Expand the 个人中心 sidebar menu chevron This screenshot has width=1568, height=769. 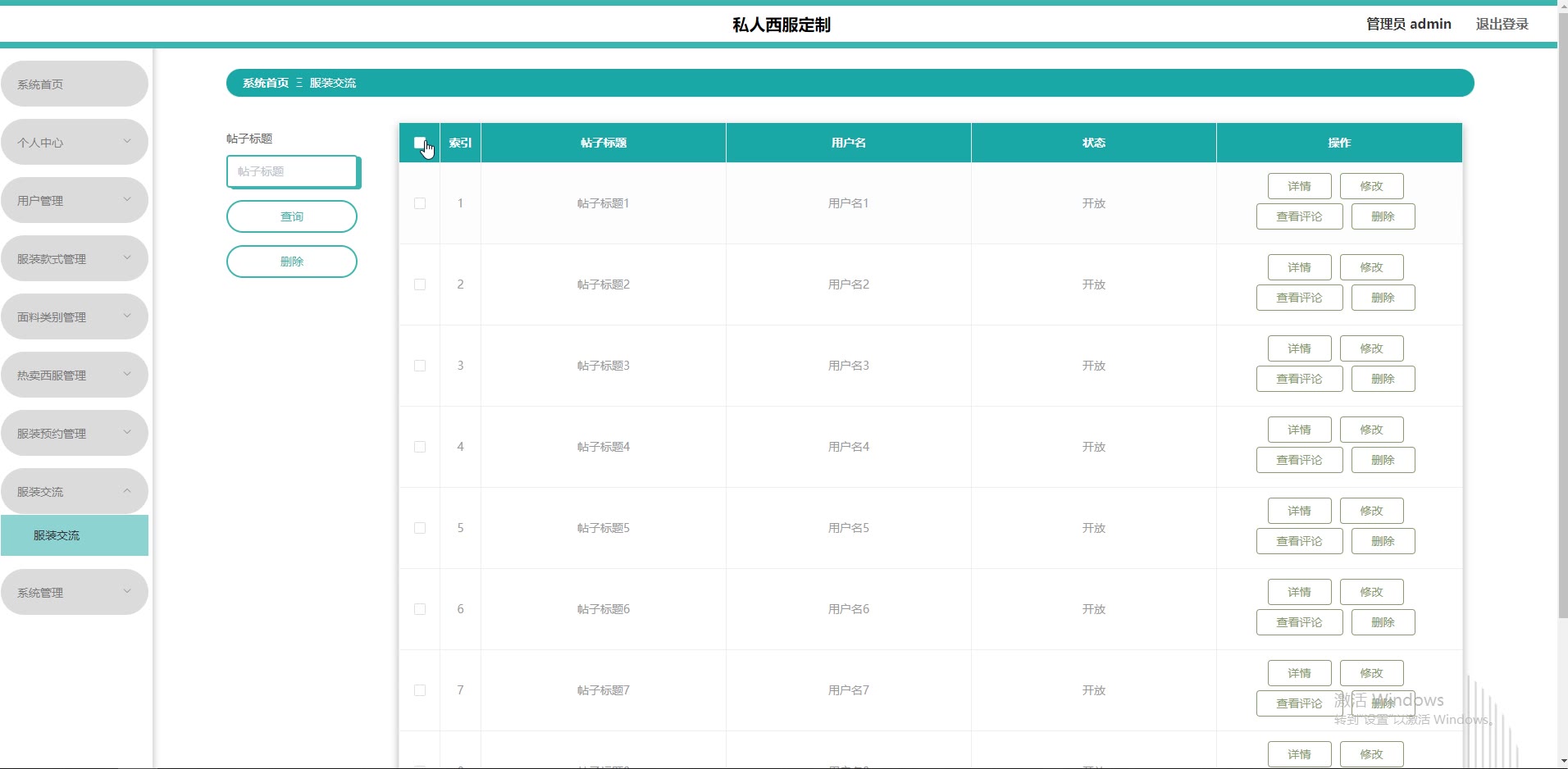point(127,141)
